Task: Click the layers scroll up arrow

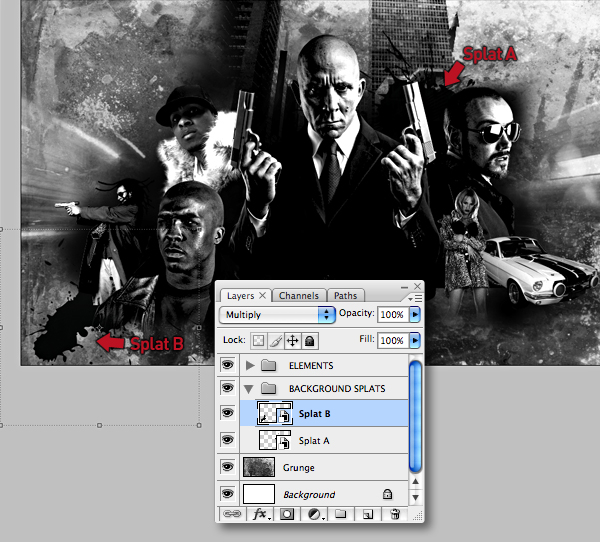Action: point(416,482)
